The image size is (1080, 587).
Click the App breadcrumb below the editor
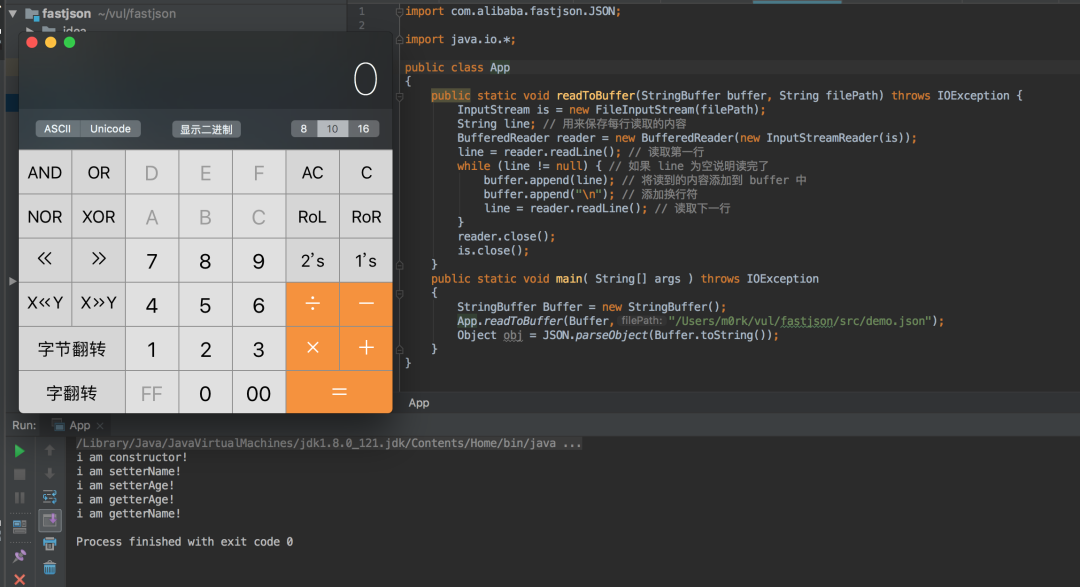click(419, 403)
